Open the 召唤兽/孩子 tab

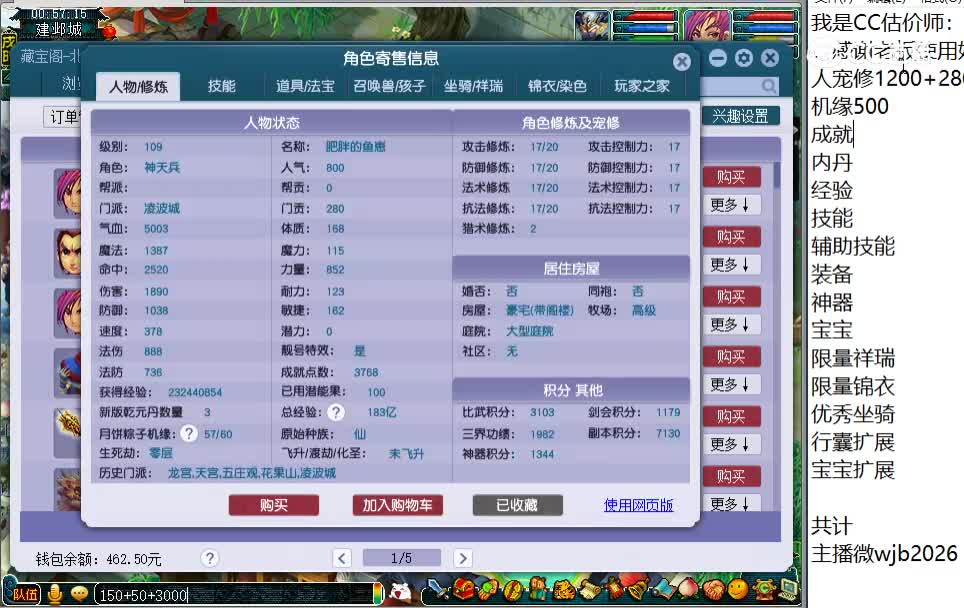[389, 86]
